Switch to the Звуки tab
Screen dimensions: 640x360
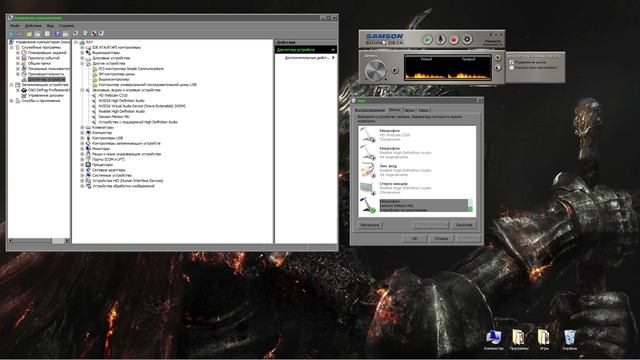tap(409, 110)
